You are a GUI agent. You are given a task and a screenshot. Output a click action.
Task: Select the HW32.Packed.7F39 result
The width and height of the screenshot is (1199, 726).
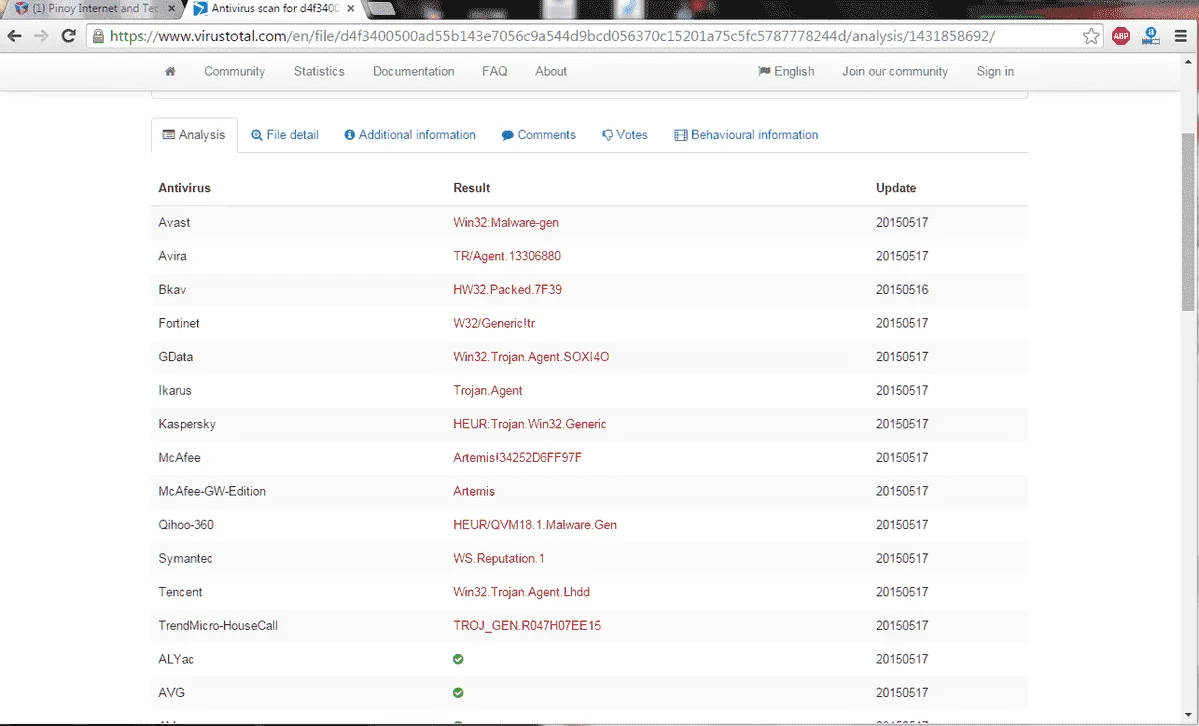point(507,290)
